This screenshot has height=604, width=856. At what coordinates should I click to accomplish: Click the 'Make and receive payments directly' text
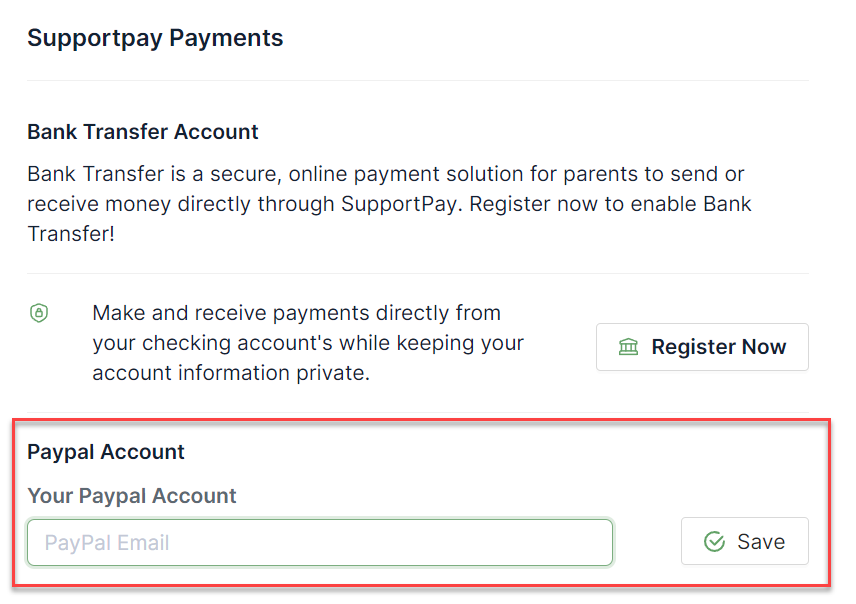click(x=296, y=313)
